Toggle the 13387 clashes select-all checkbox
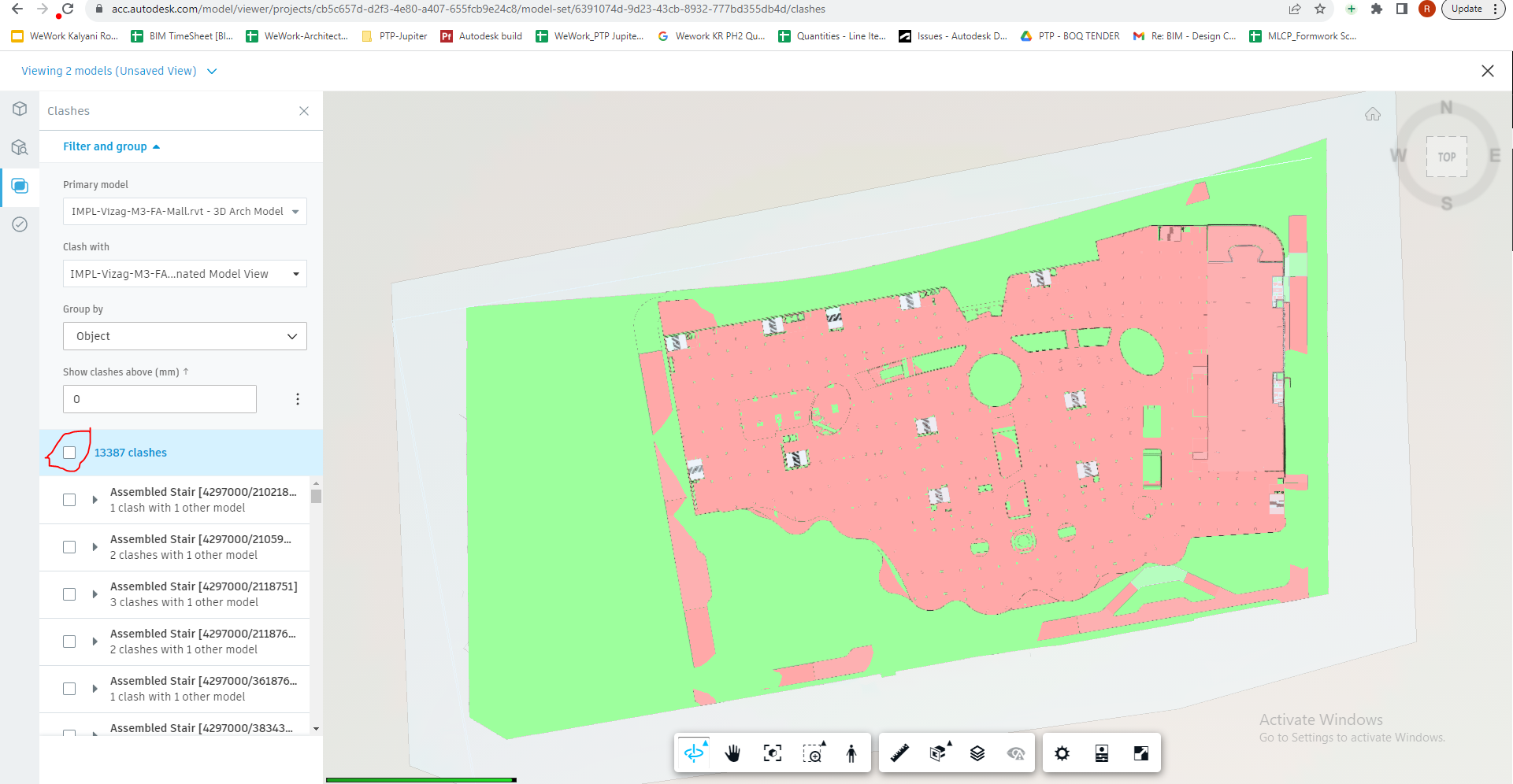The width and height of the screenshot is (1513, 784). coord(70,452)
